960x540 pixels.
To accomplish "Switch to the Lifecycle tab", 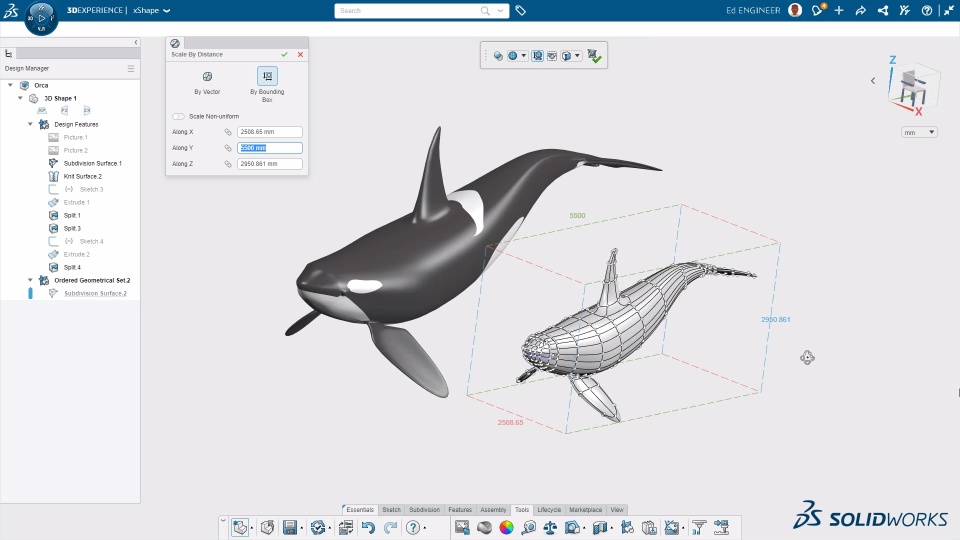I will [549, 509].
